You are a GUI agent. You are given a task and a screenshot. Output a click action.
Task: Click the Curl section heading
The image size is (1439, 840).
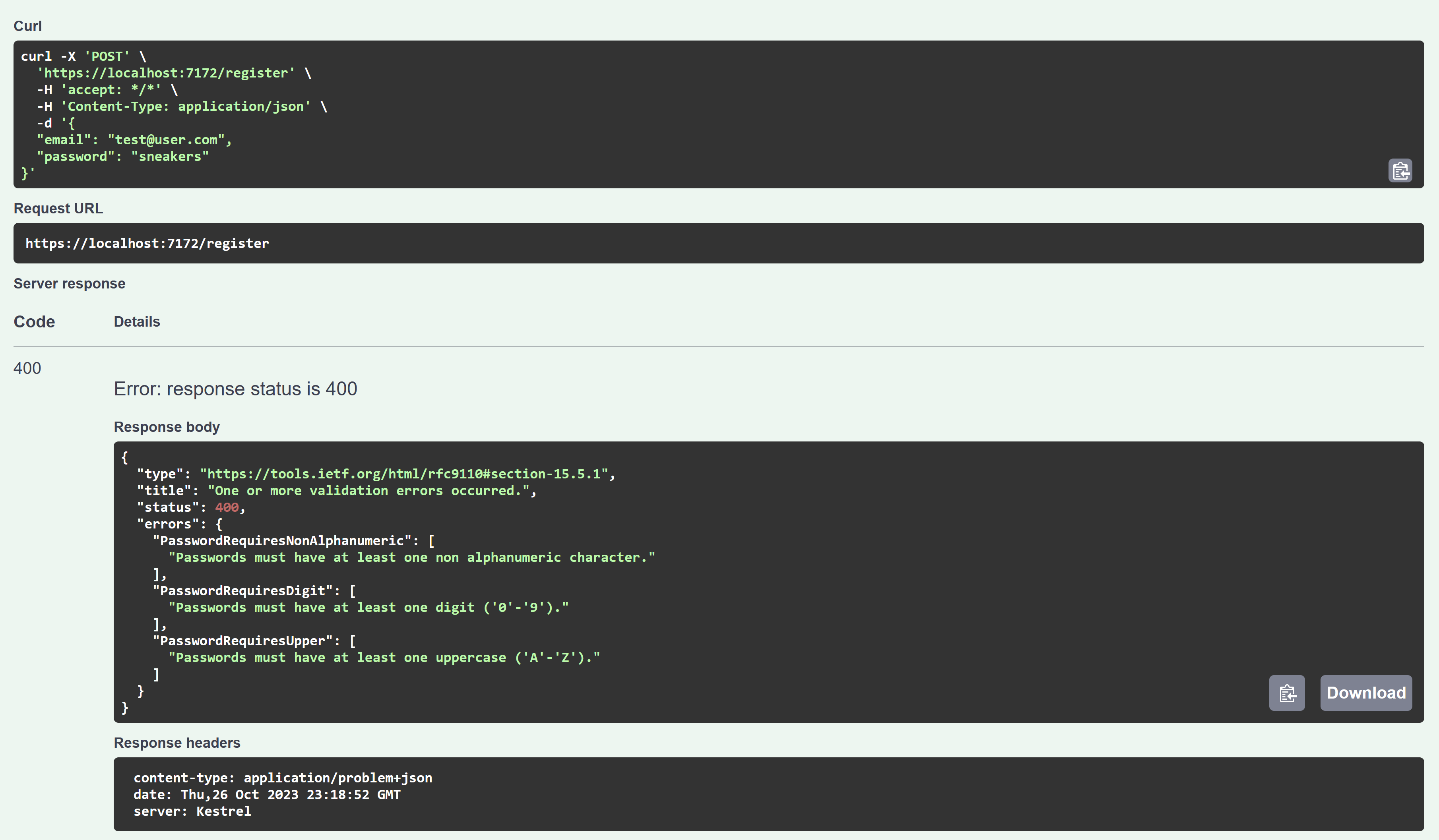click(x=27, y=26)
